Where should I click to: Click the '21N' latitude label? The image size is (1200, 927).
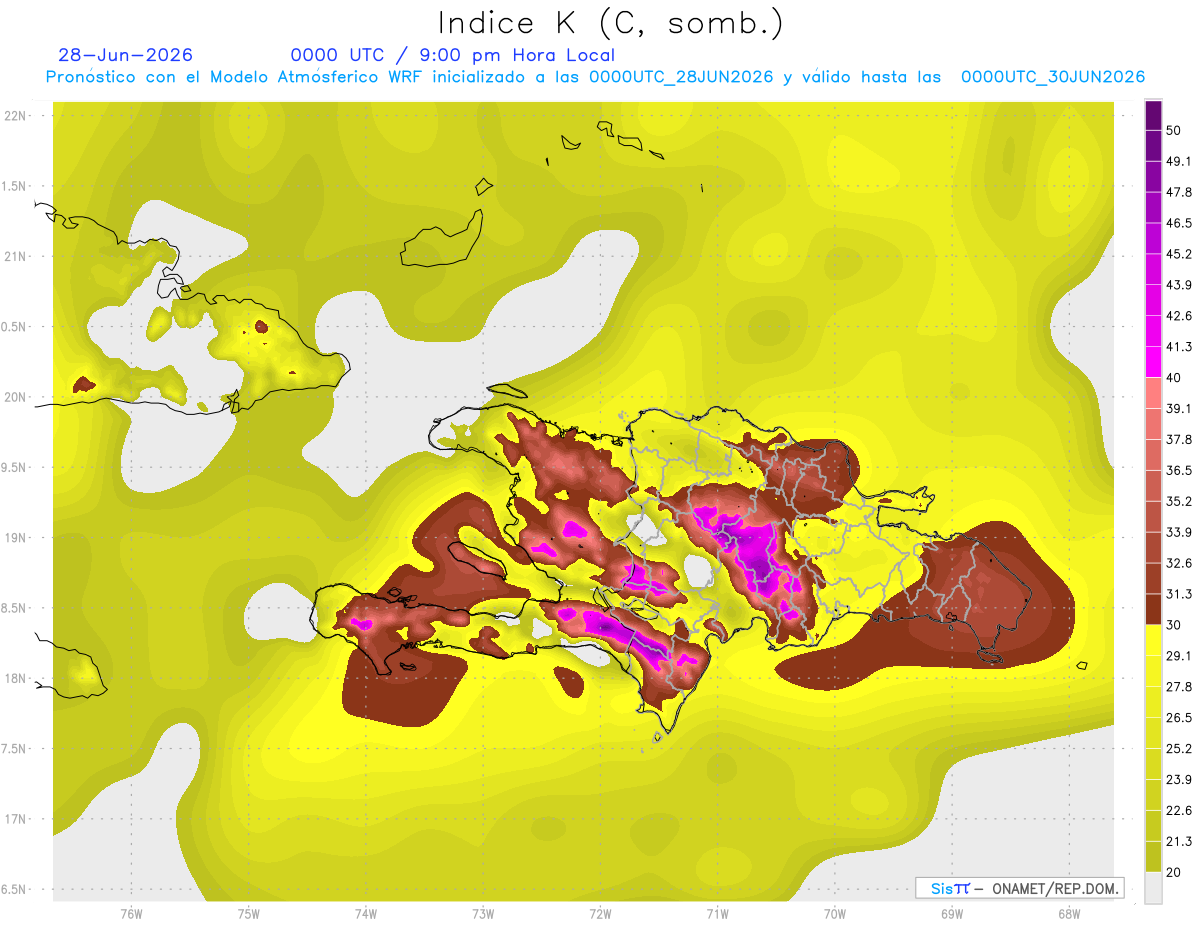[16, 256]
